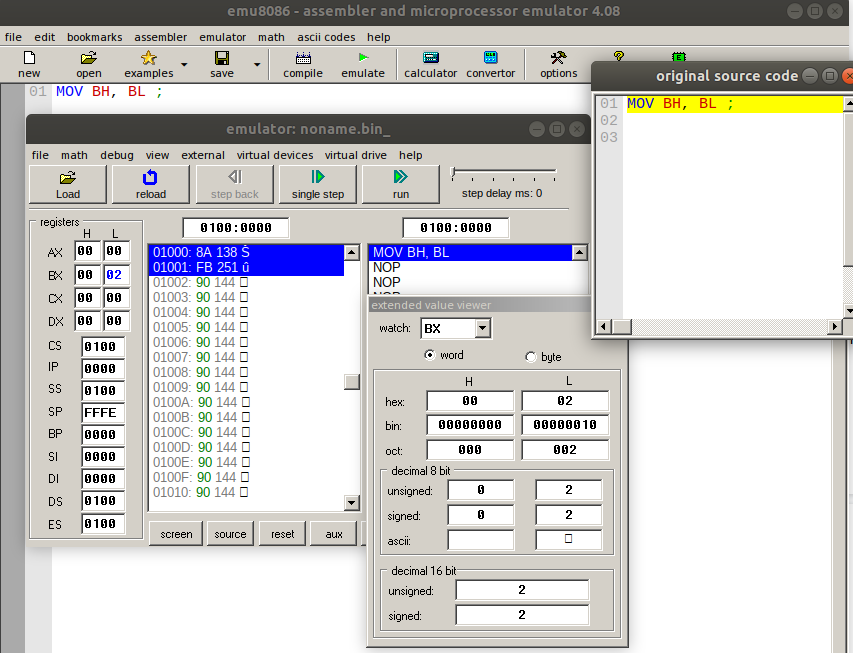Click the screen button
This screenshot has height=653, width=853.
pos(176,534)
